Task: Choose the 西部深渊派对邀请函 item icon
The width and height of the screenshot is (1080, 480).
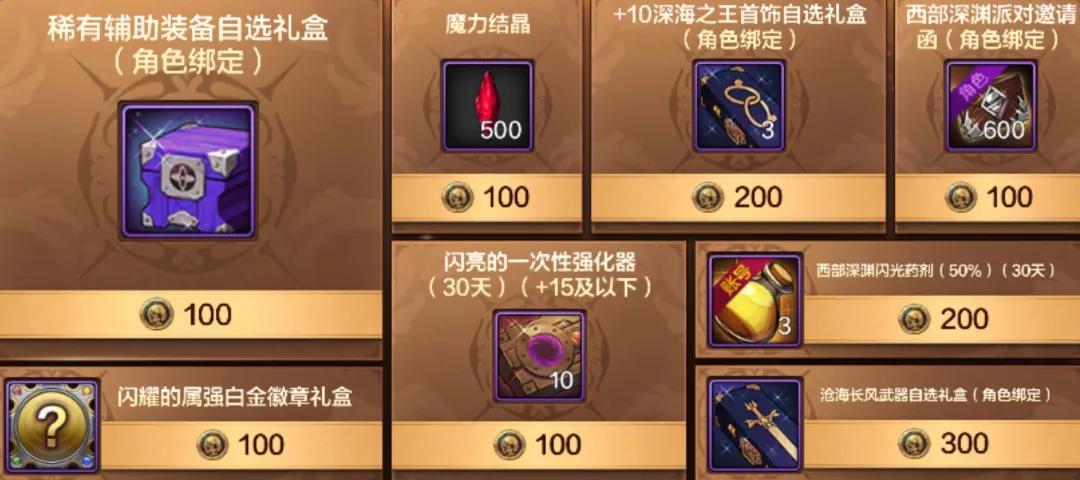Action: (x=990, y=106)
